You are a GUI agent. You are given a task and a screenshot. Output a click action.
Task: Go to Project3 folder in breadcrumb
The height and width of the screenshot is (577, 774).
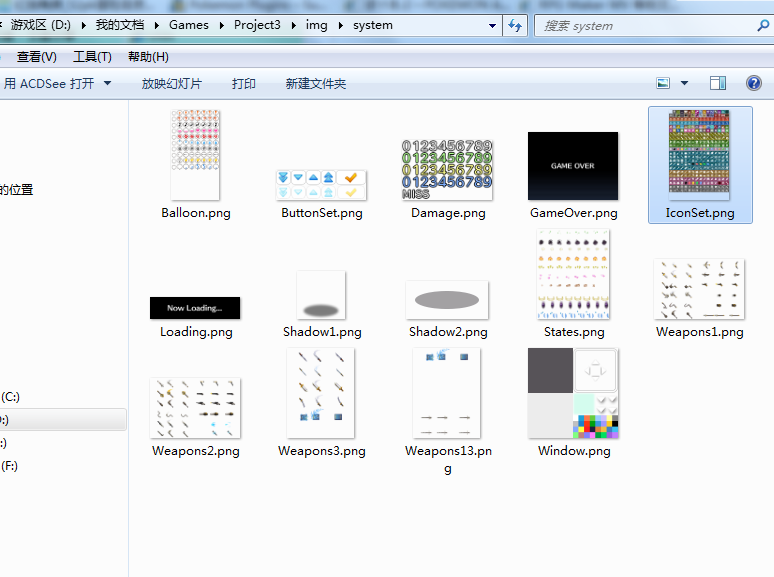click(x=257, y=25)
